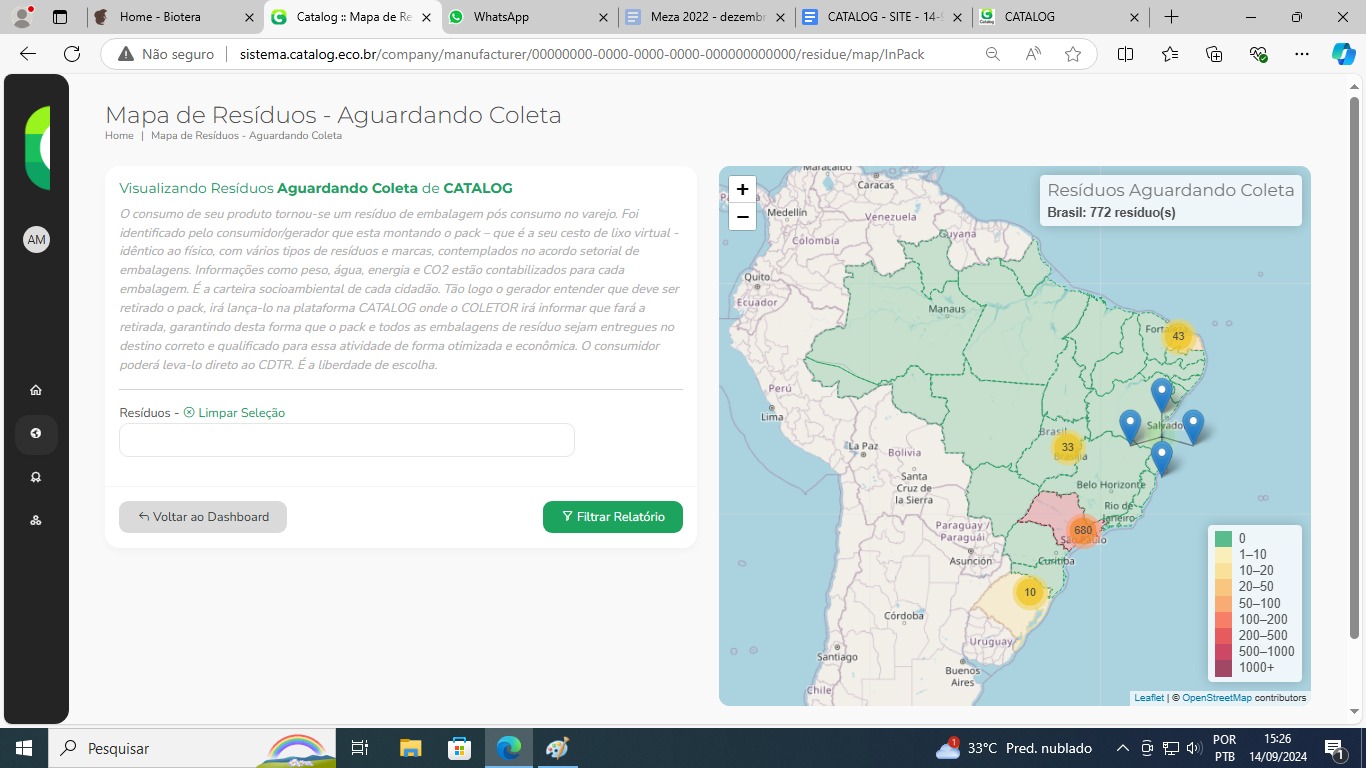Open the Edge collections icon

(1214, 54)
